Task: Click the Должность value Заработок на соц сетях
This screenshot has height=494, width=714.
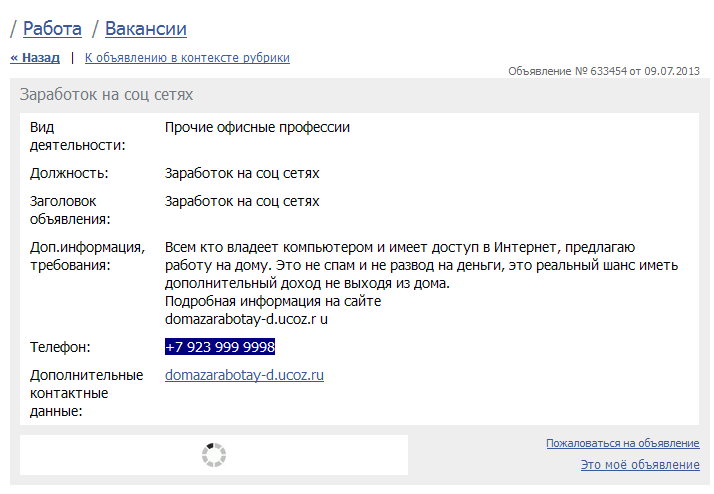Action: point(242,173)
